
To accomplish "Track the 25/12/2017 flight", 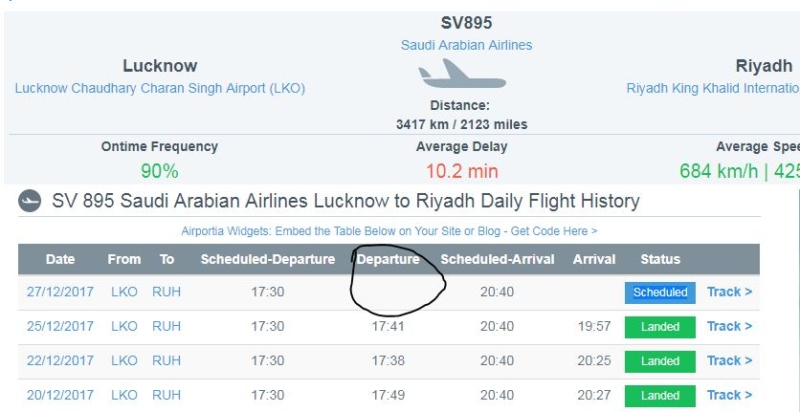I will coord(729,326).
